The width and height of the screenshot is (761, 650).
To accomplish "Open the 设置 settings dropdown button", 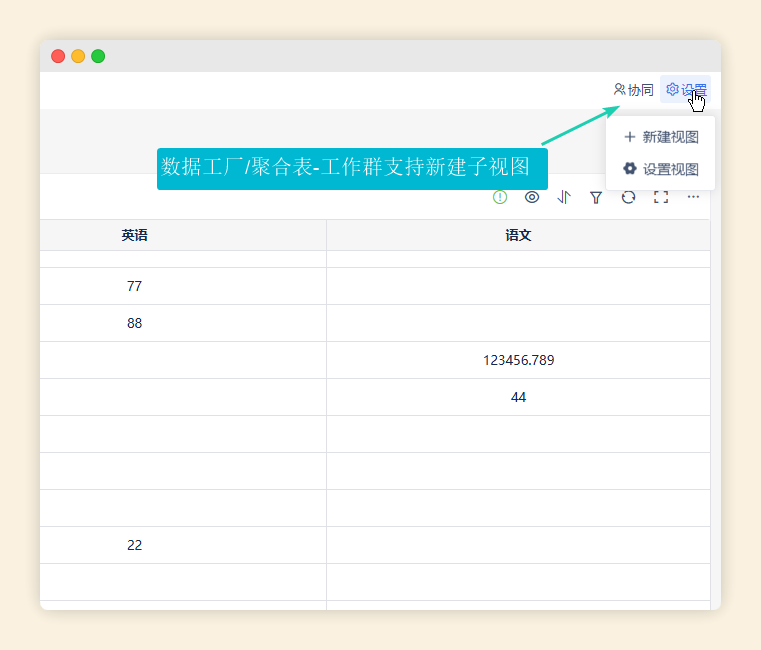I will click(685, 89).
